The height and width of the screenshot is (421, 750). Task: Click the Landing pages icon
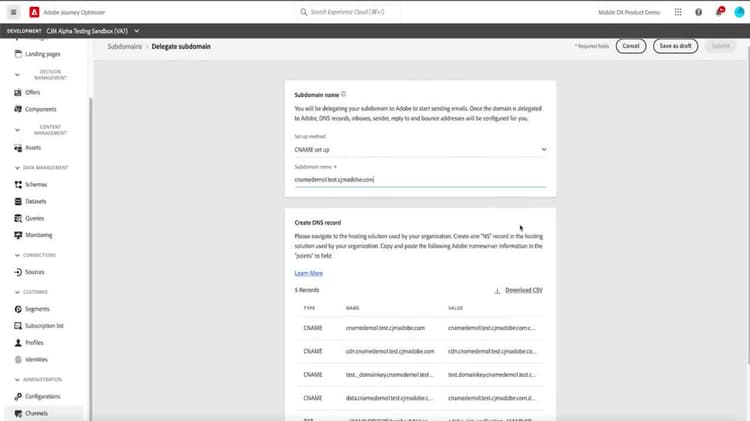point(18,54)
